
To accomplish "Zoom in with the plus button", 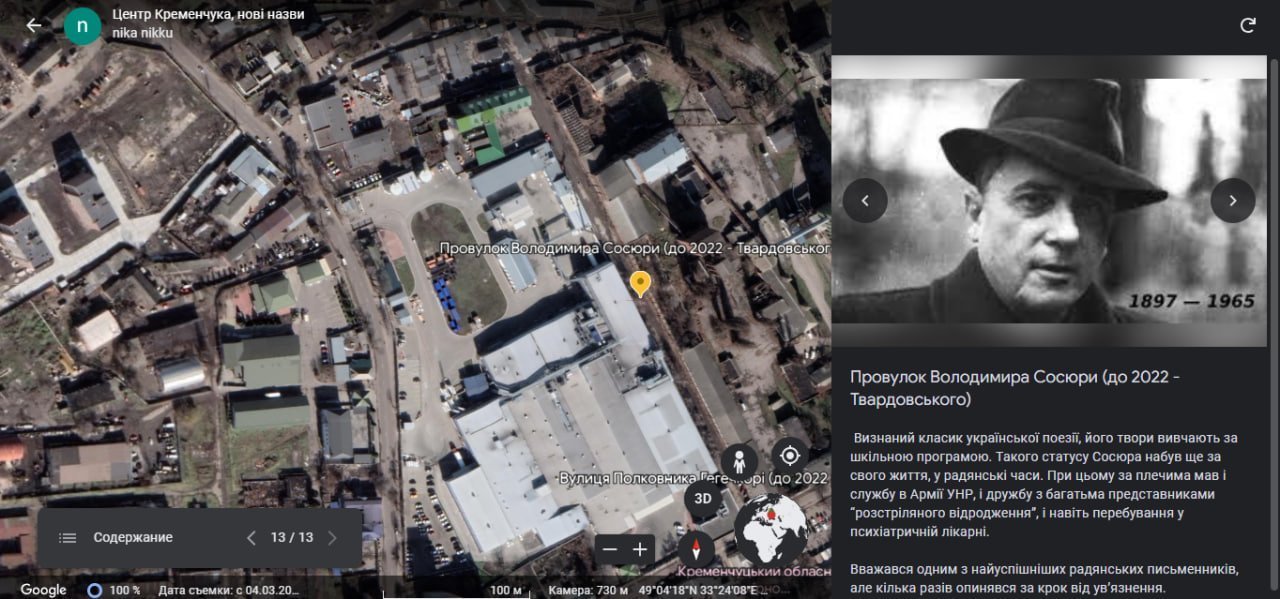I will click(640, 549).
